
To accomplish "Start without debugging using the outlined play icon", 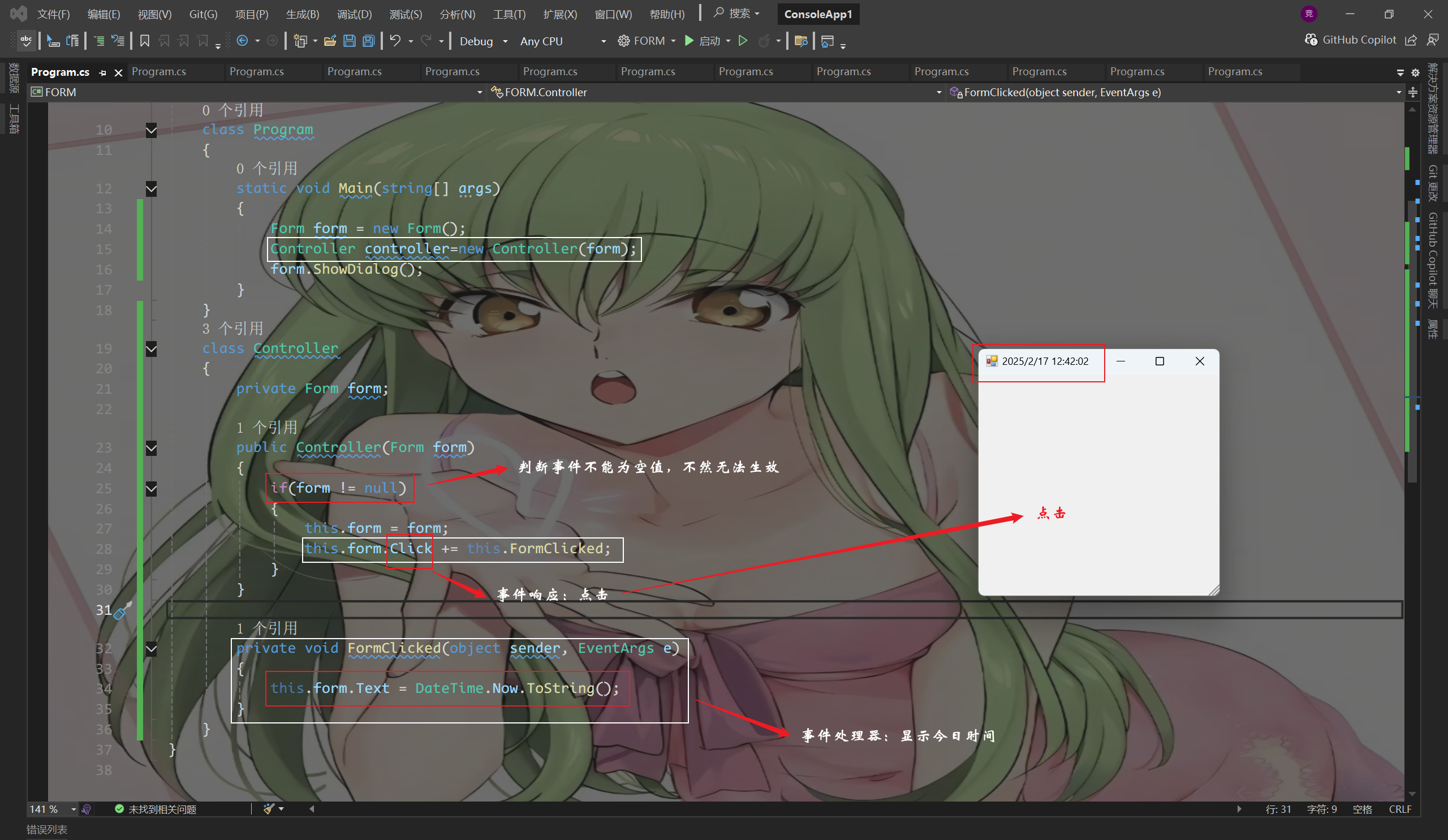I will (x=743, y=41).
